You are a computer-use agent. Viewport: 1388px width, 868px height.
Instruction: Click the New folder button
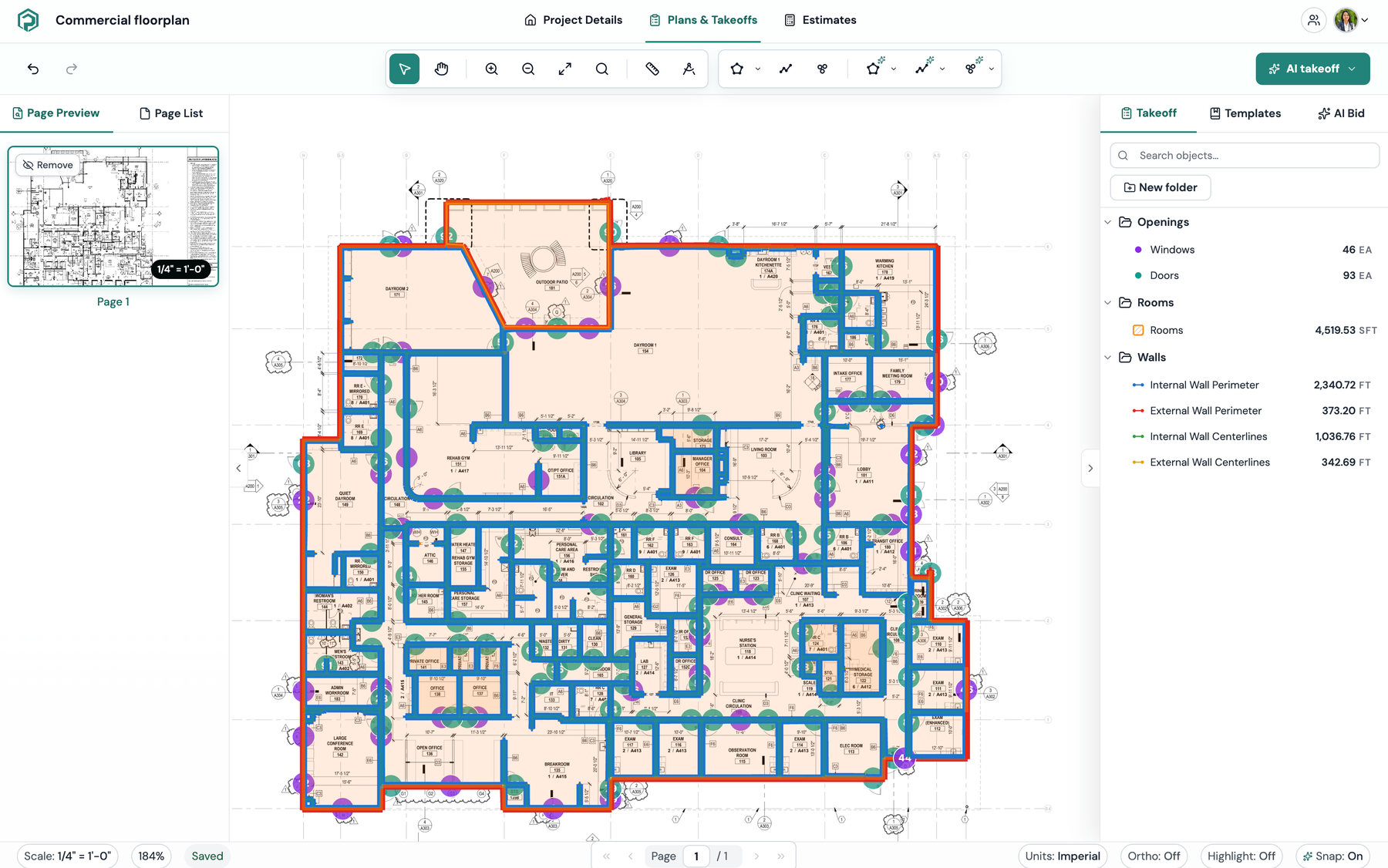pos(1160,187)
